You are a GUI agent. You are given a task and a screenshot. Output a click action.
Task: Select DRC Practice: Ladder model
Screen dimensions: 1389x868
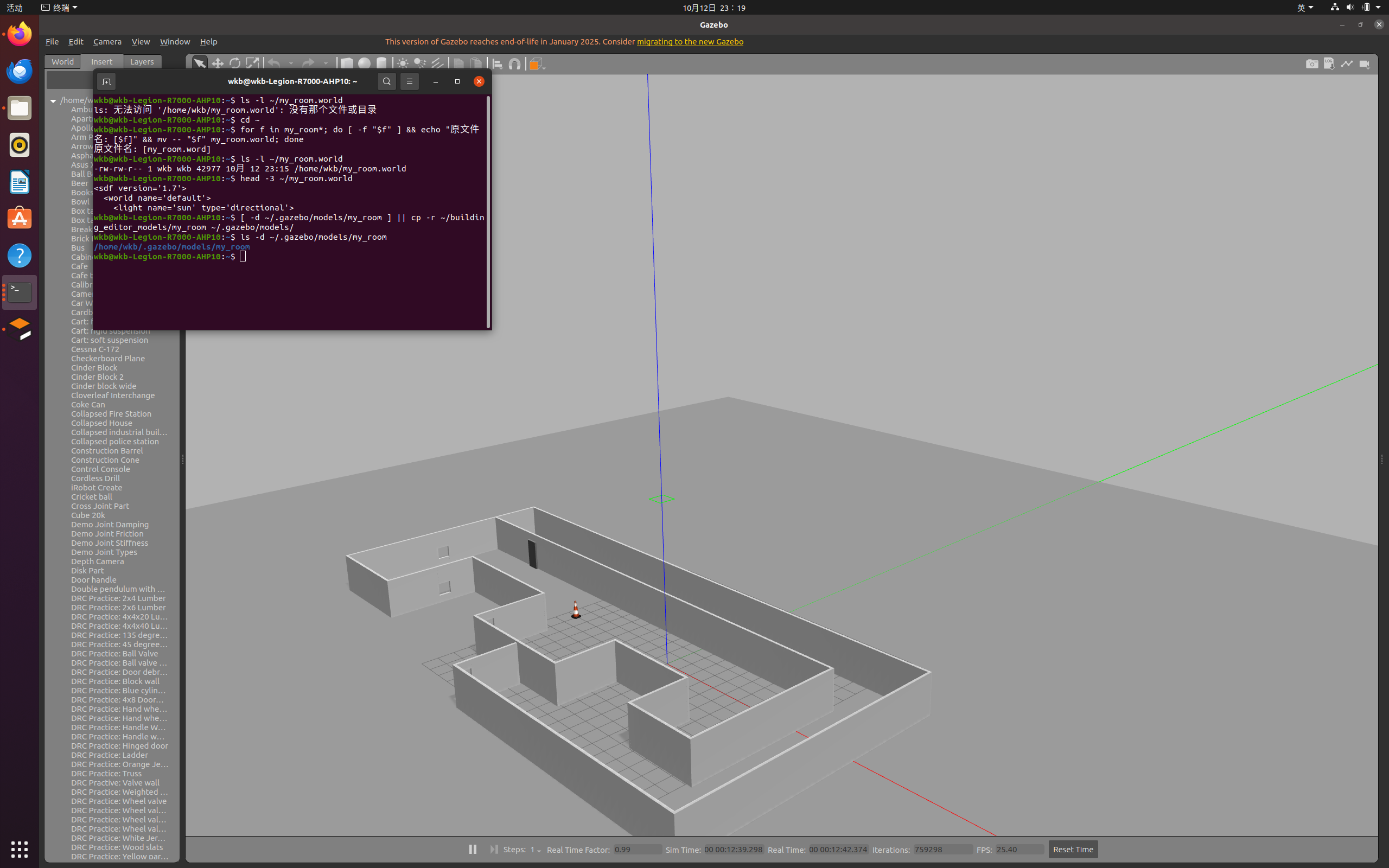point(110,755)
